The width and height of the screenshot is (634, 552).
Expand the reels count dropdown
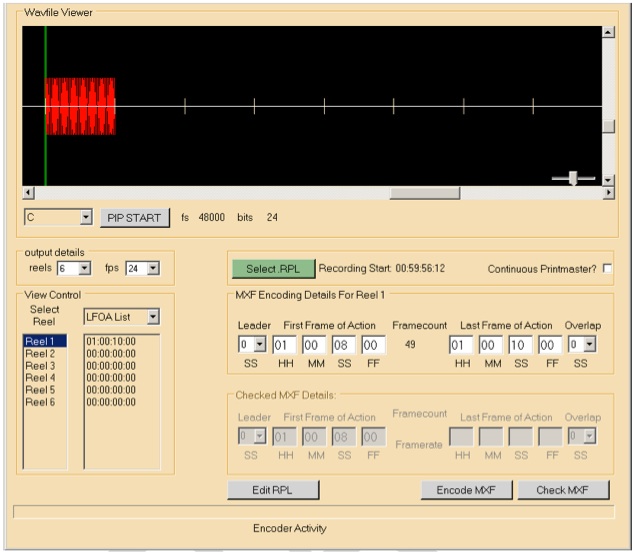click(84, 268)
